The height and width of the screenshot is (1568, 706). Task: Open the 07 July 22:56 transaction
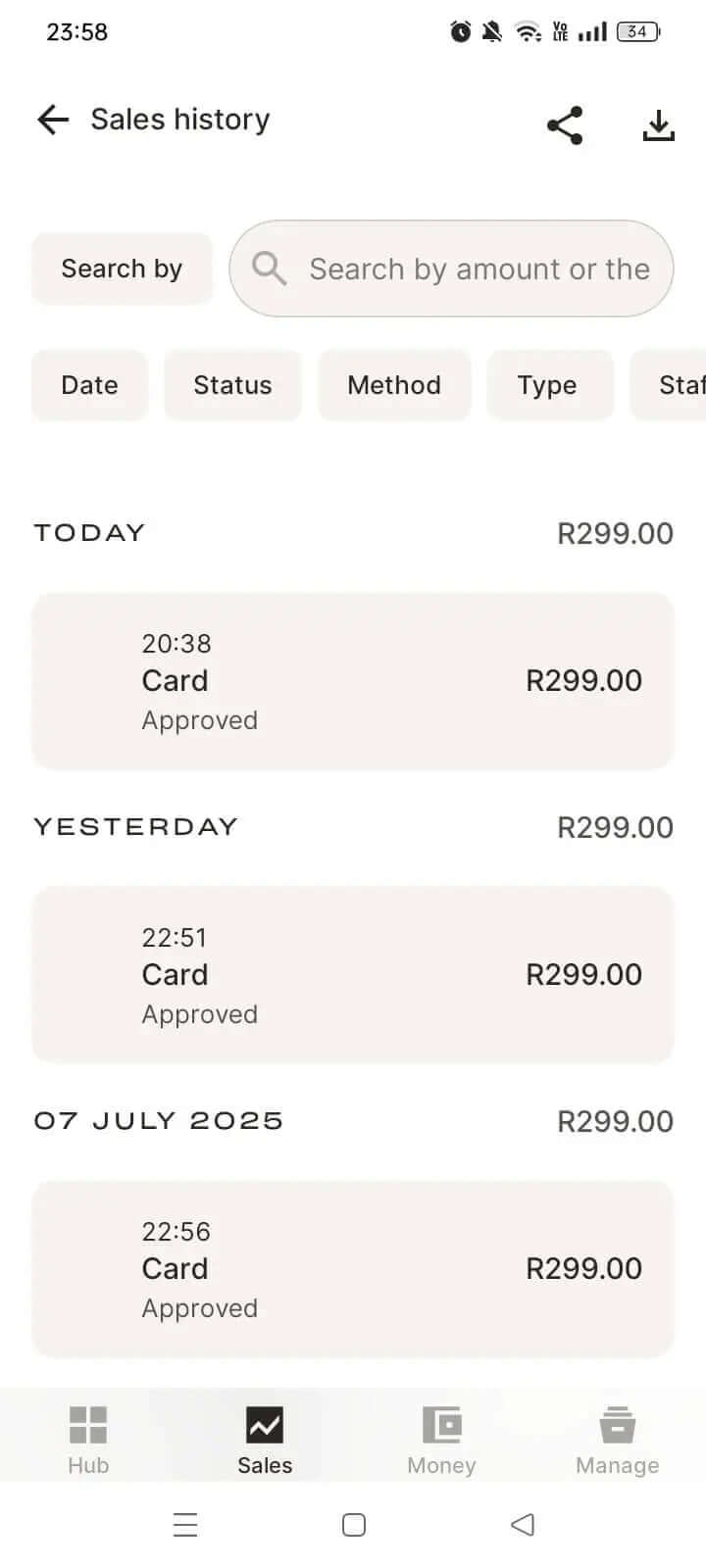[x=353, y=1269]
